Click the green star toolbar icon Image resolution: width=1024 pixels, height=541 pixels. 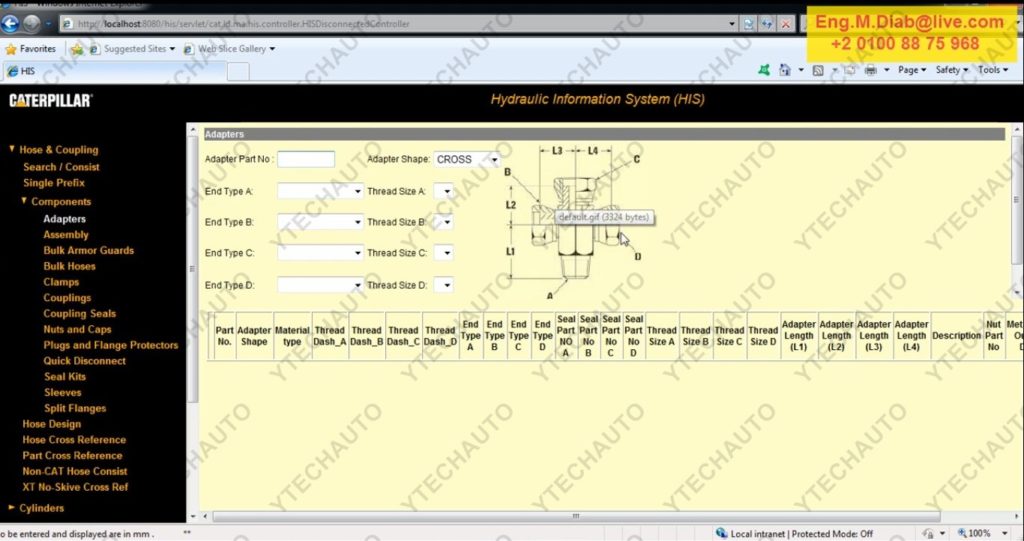click(x=763, y=70)
